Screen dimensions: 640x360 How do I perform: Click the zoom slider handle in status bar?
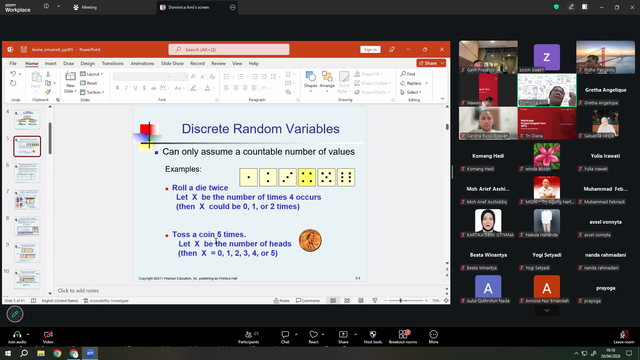pos(401,300)
